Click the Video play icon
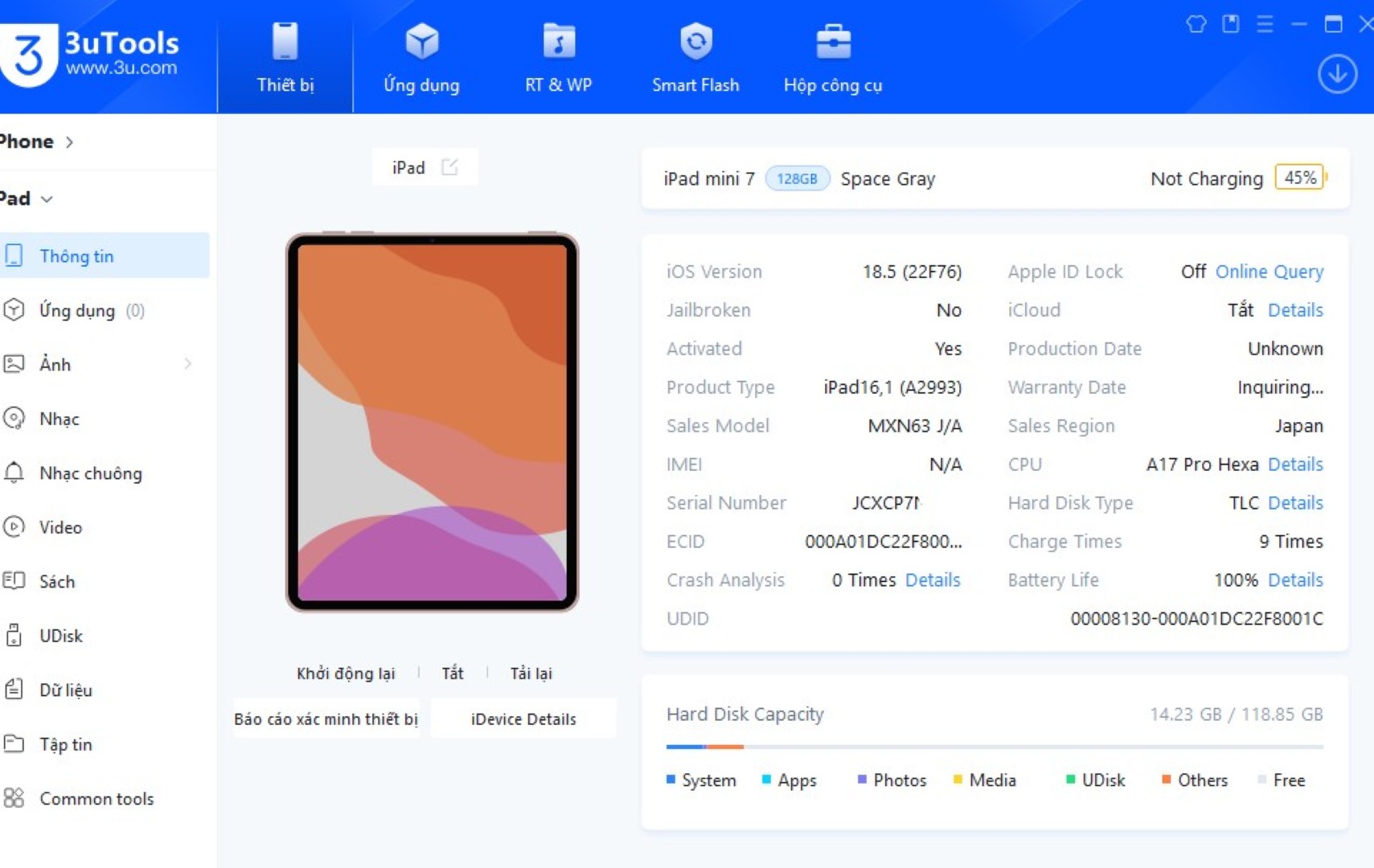This screenshot has width=1374, height=868. (x=14, y=526)
